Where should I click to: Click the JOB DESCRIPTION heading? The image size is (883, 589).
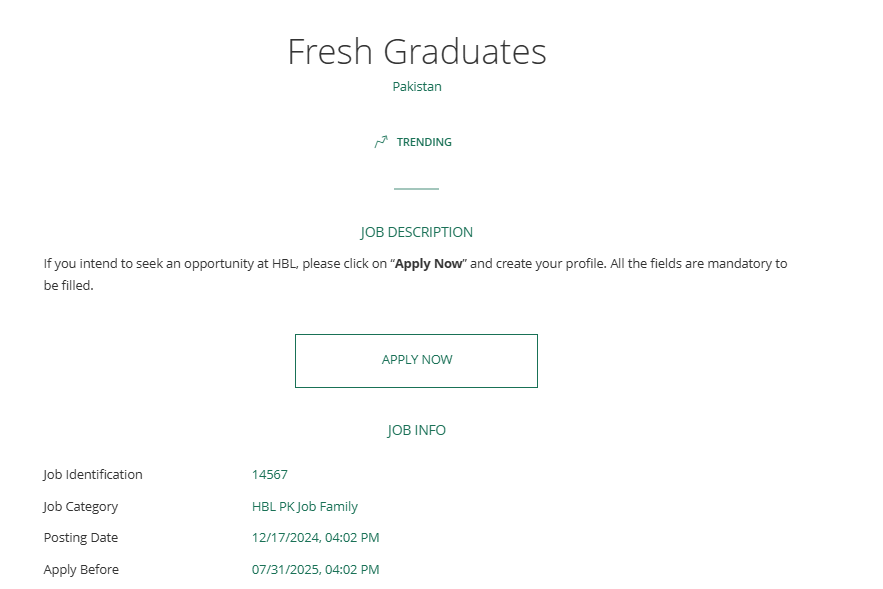coord(417,232)
